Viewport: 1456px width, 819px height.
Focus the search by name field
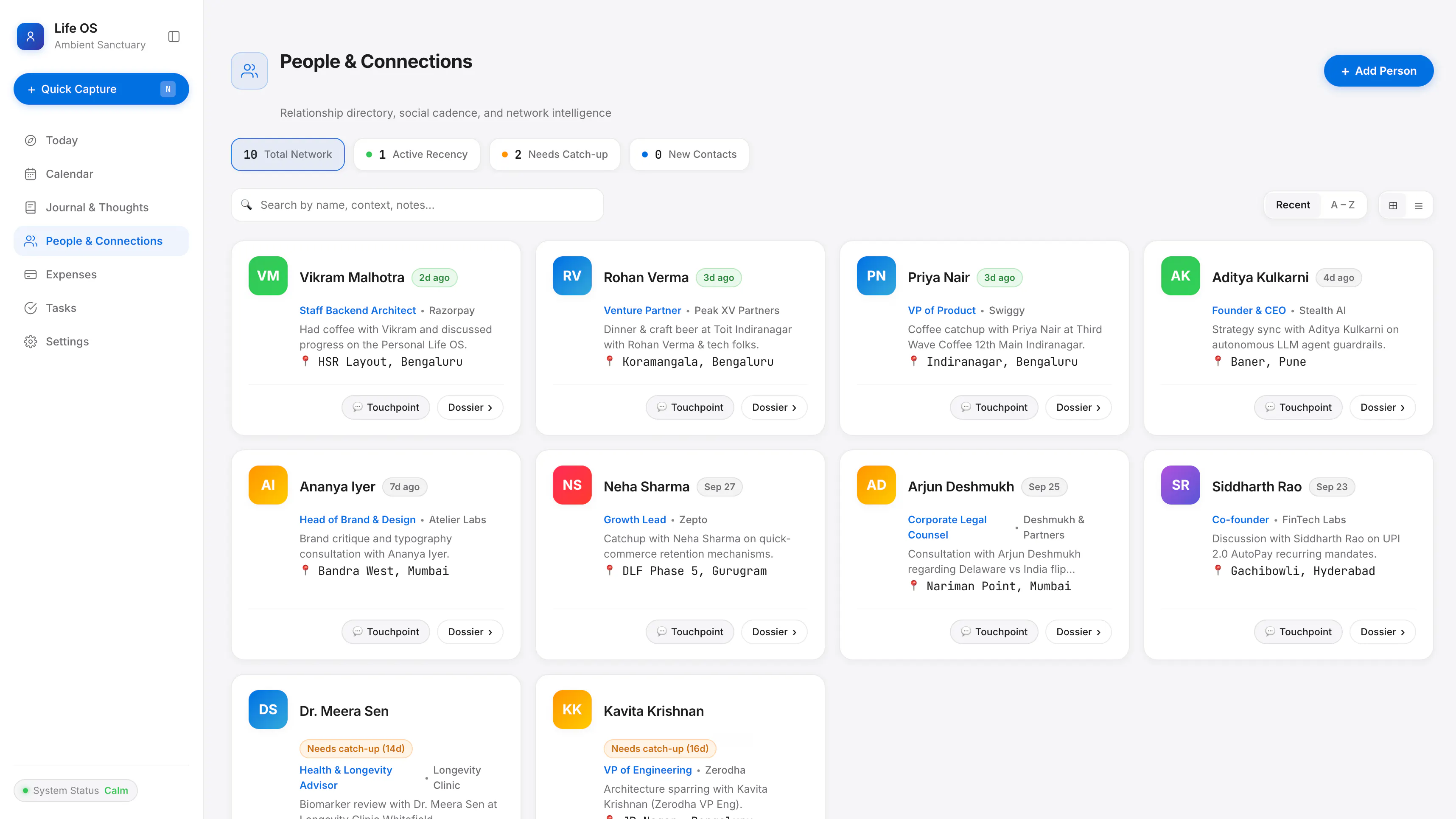point(418,205)
